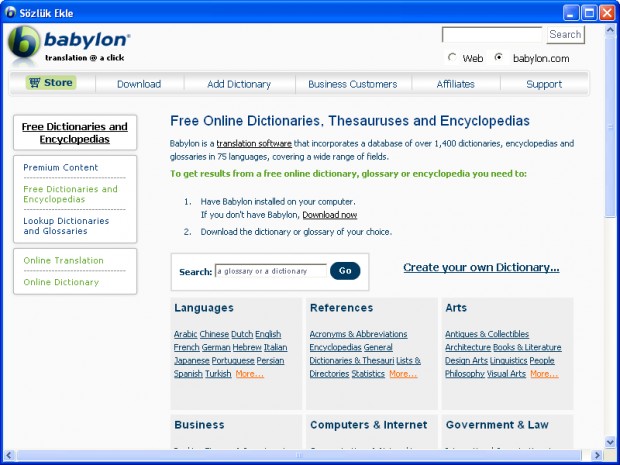
Task: Follow the Download now link
Action: coord(330,215)
